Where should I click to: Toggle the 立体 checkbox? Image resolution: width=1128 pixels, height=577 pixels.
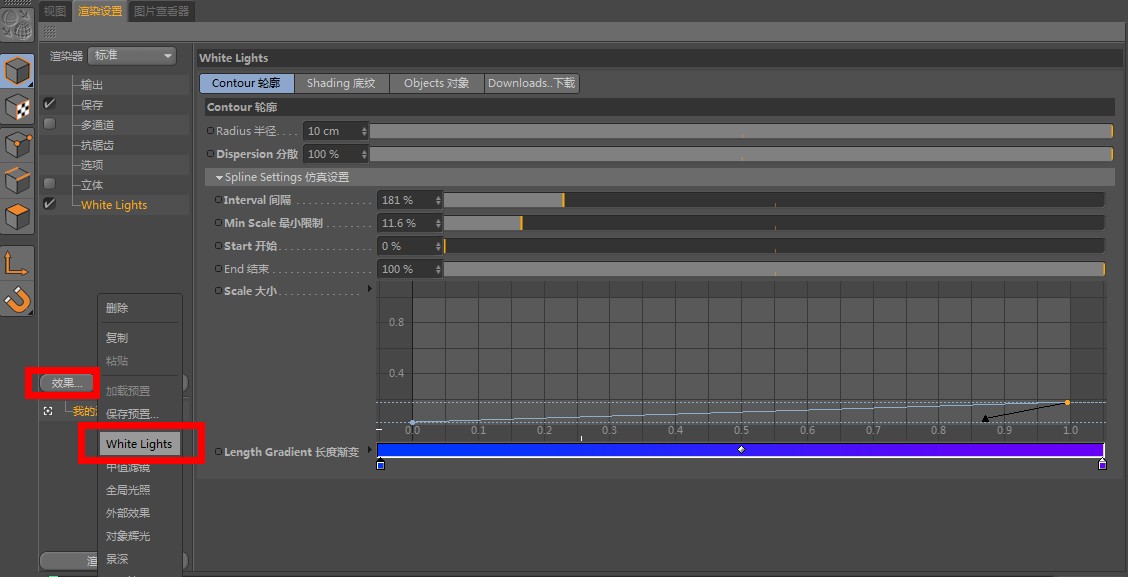coord(48,184)
